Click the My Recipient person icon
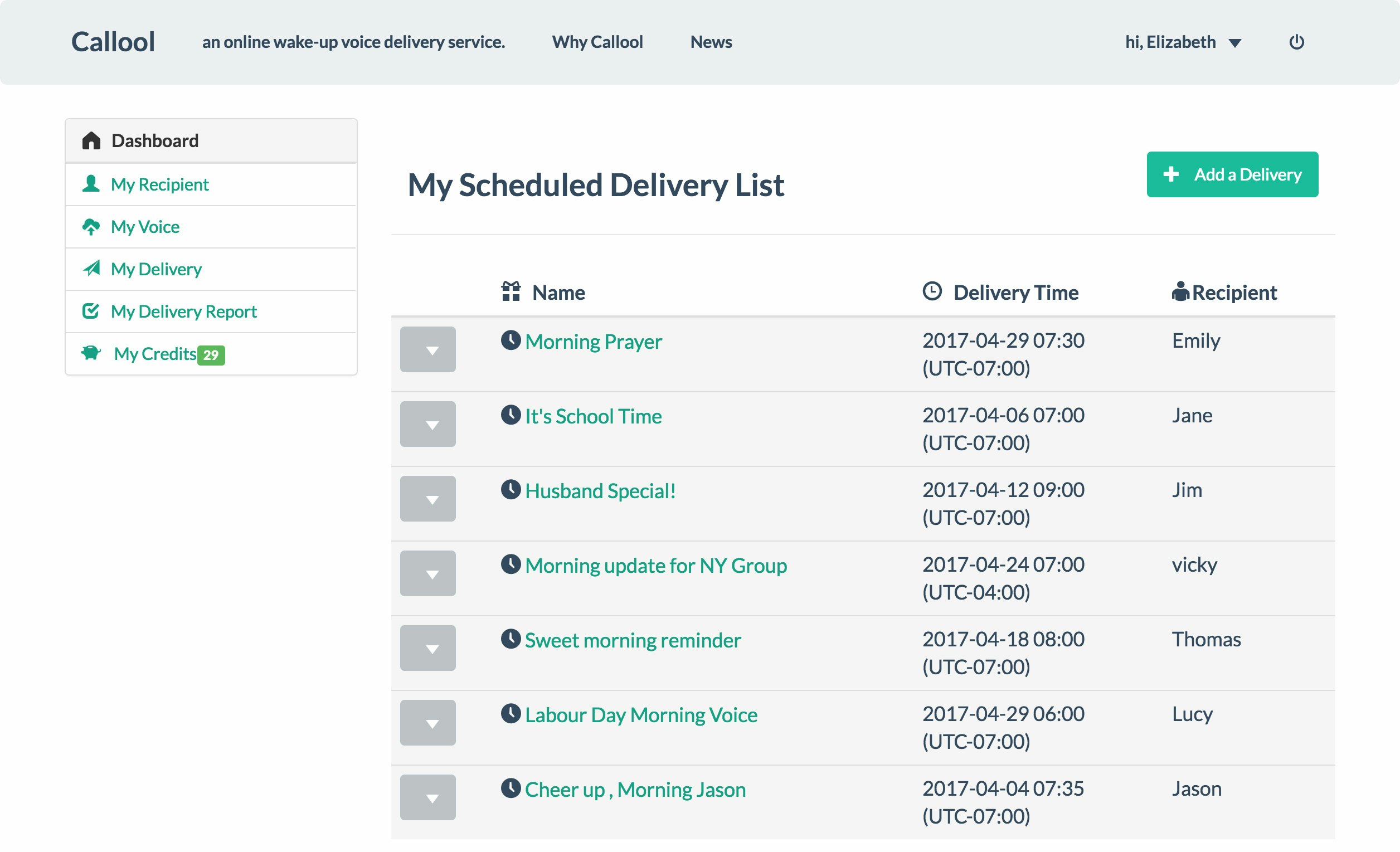This screenshot has height=852, width=1400. coord(91,183)
